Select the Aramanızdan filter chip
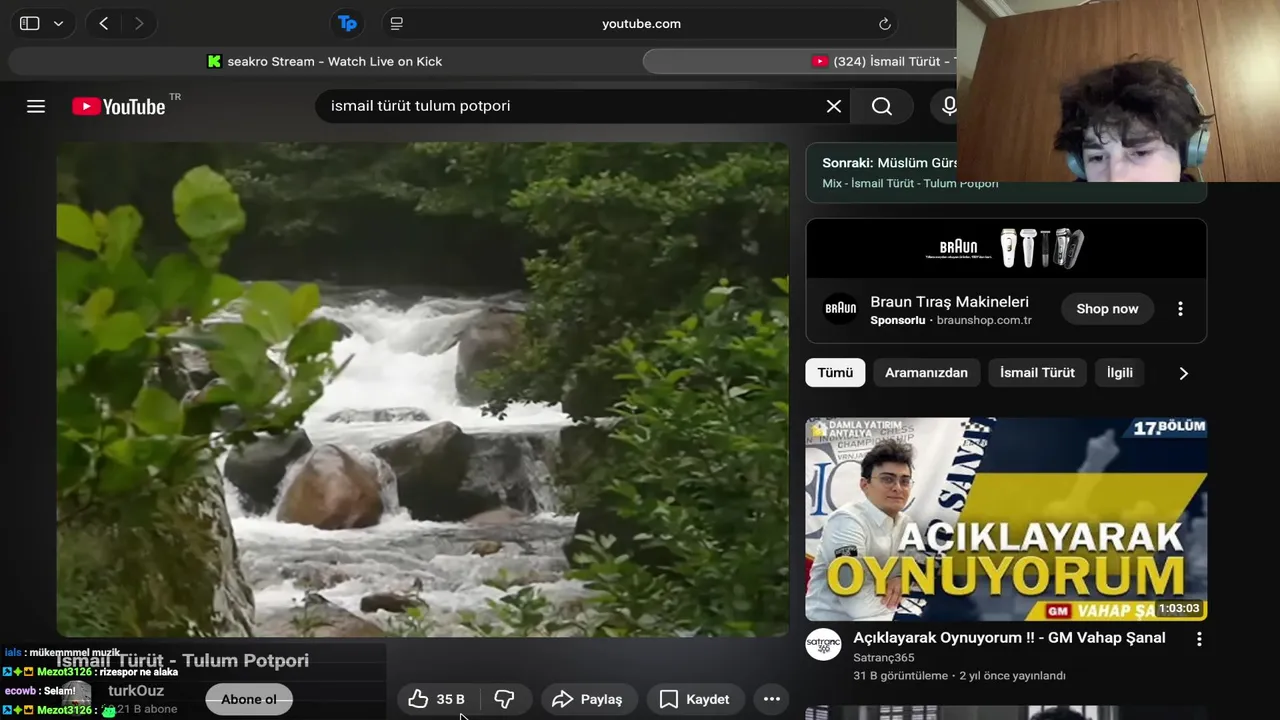 pyautogui.click(x=926, y=372)
